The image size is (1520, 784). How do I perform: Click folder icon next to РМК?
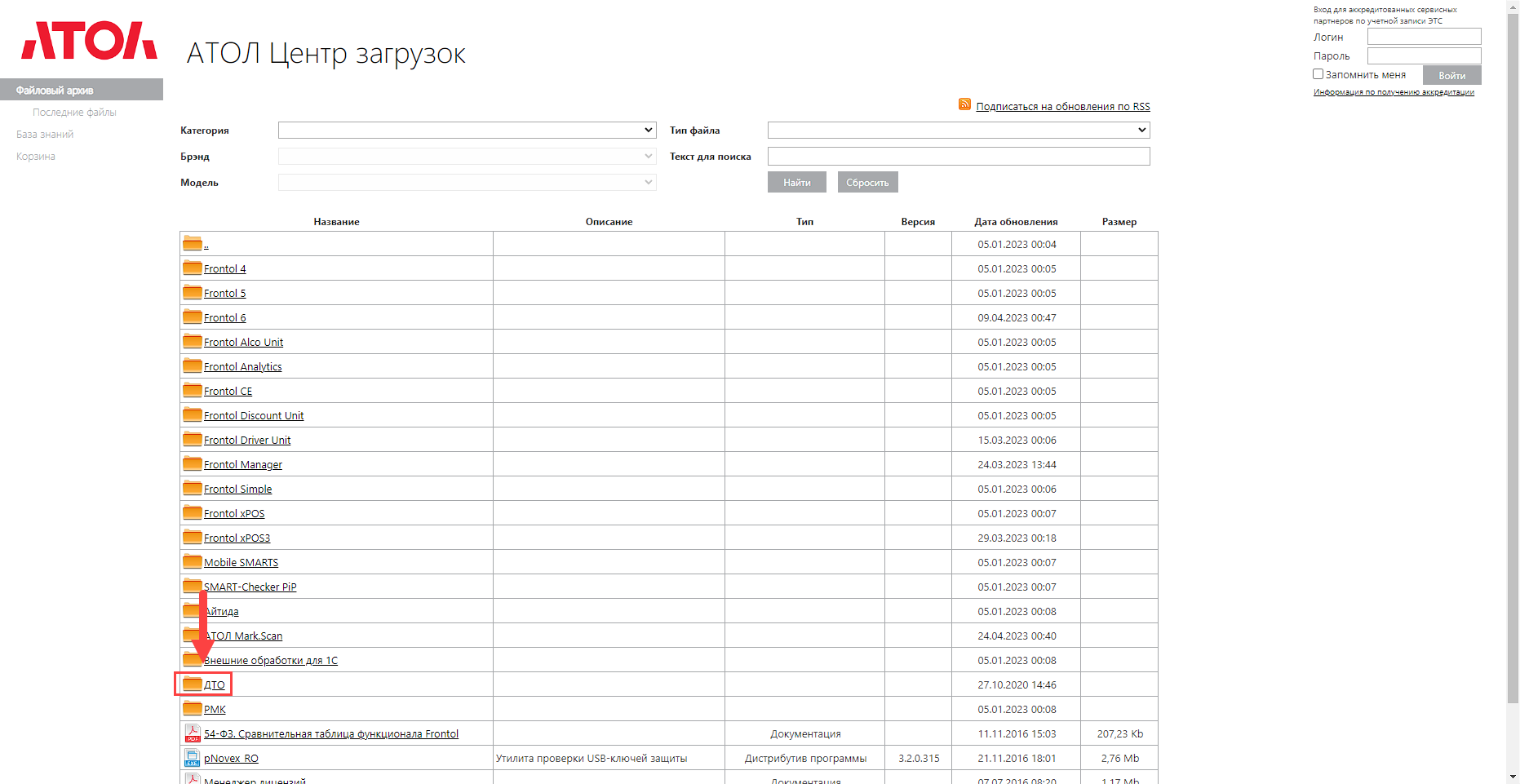[x=192, y=708]
